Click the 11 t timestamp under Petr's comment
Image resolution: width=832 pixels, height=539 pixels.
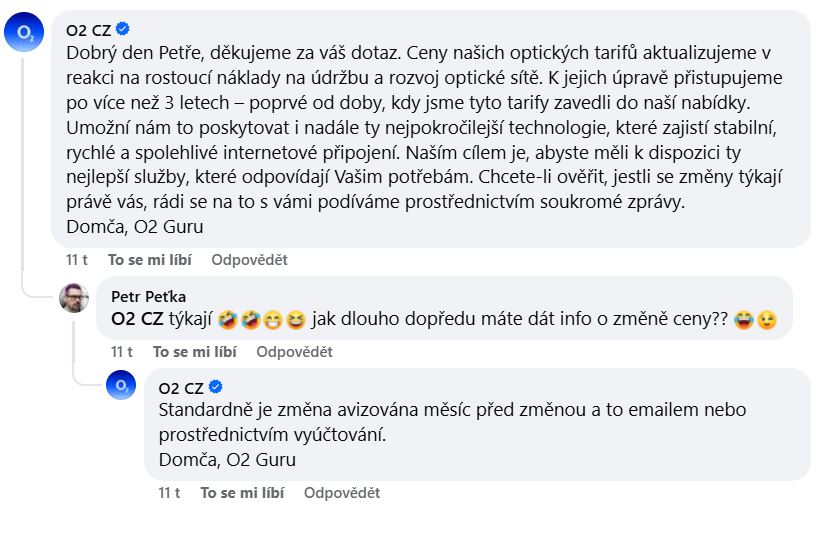pos(122,352)
